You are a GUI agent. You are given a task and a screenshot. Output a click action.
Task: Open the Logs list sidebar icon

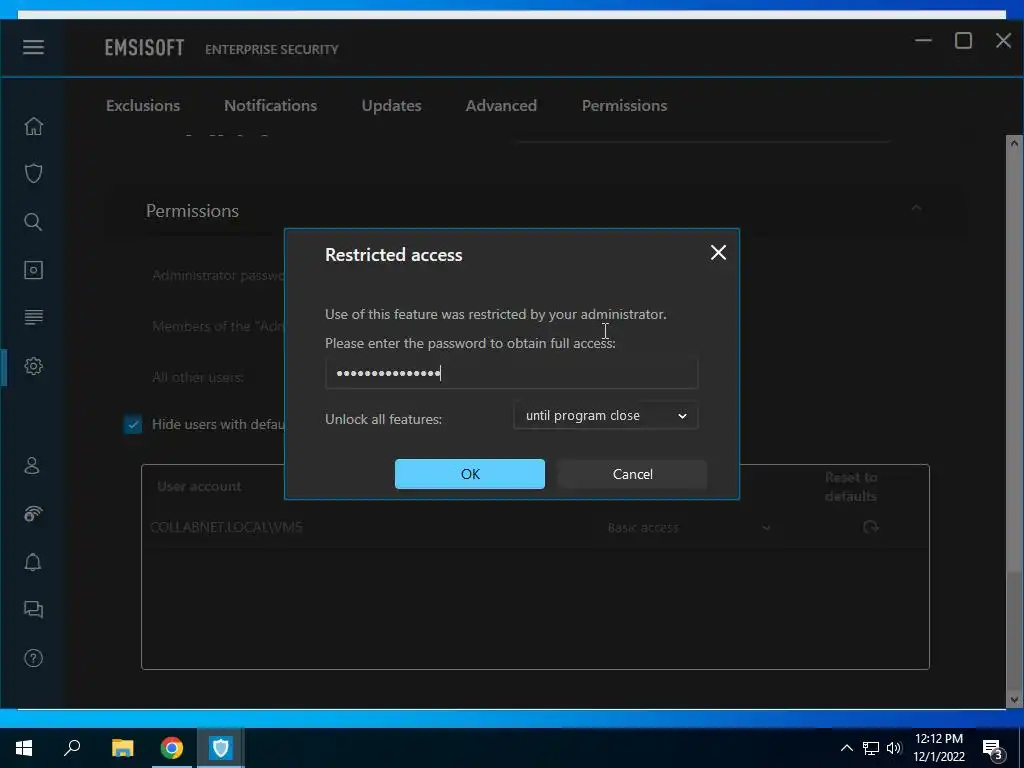33,317
